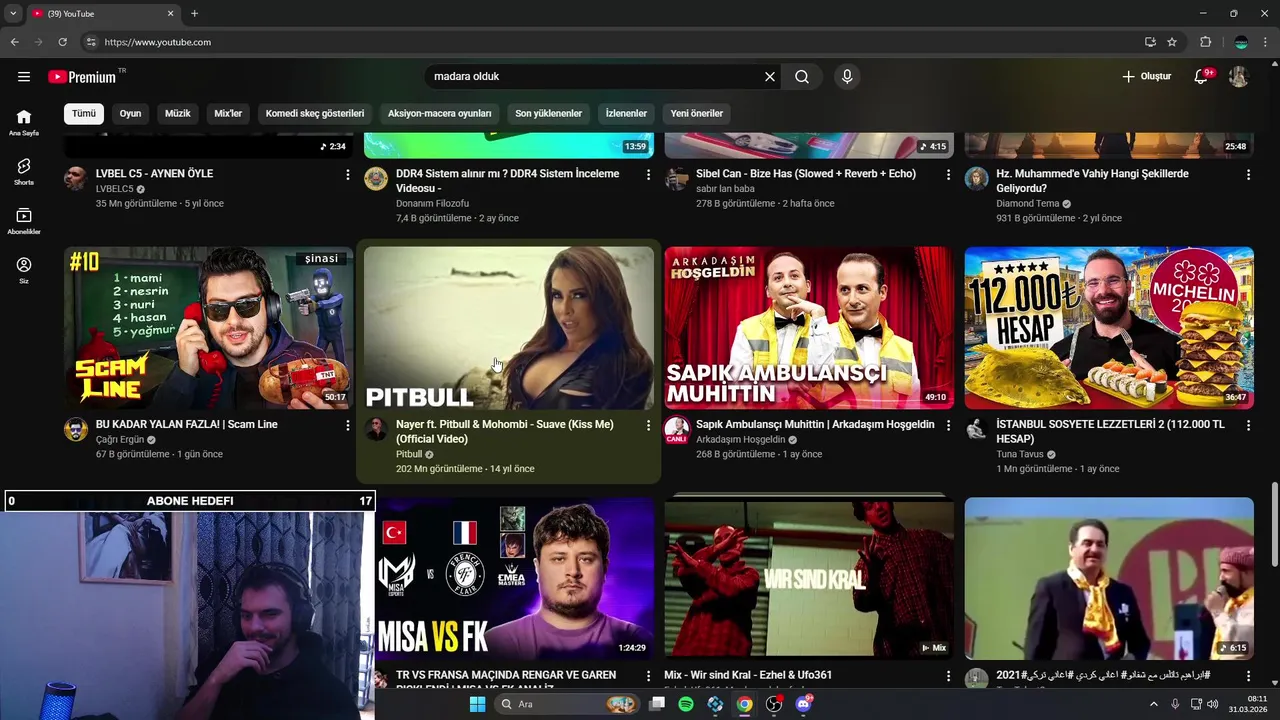Select the Son yüklenenler chip
This screenshot has height=720, width=1280.
[x=548, y=113]
